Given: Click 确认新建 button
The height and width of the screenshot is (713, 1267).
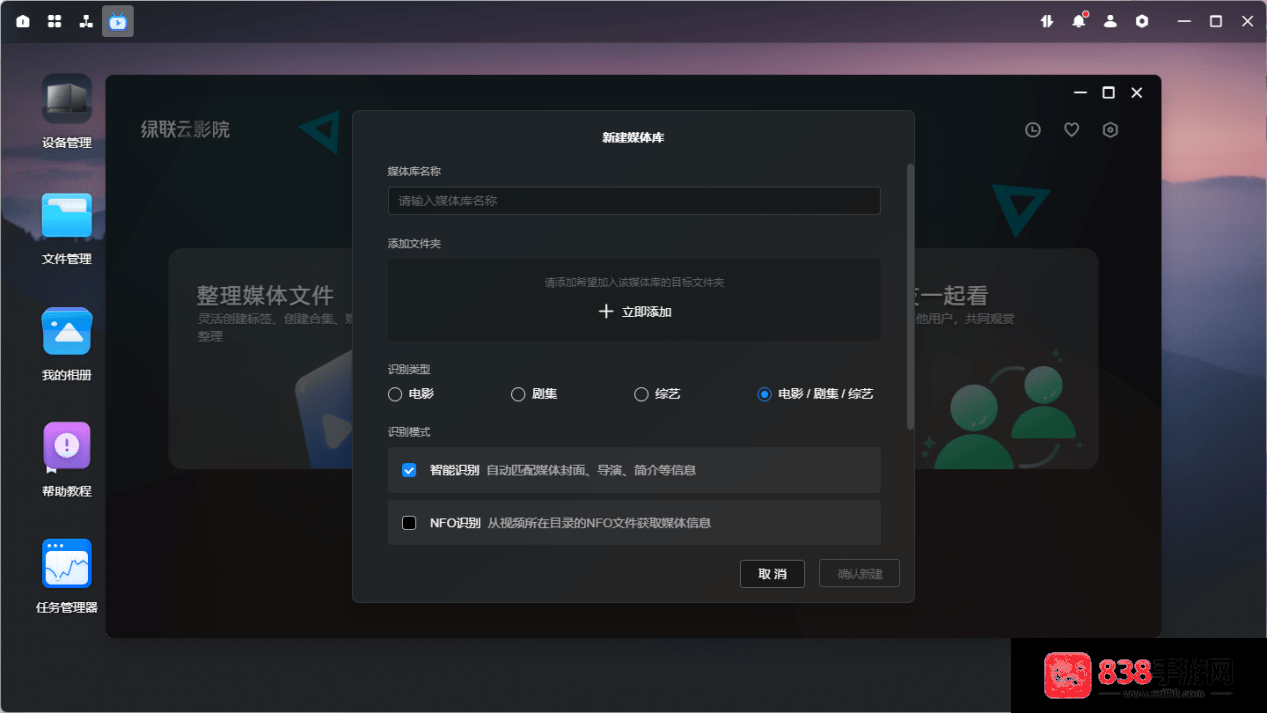Looking at the screenshot, I should (x=860, y=574).
